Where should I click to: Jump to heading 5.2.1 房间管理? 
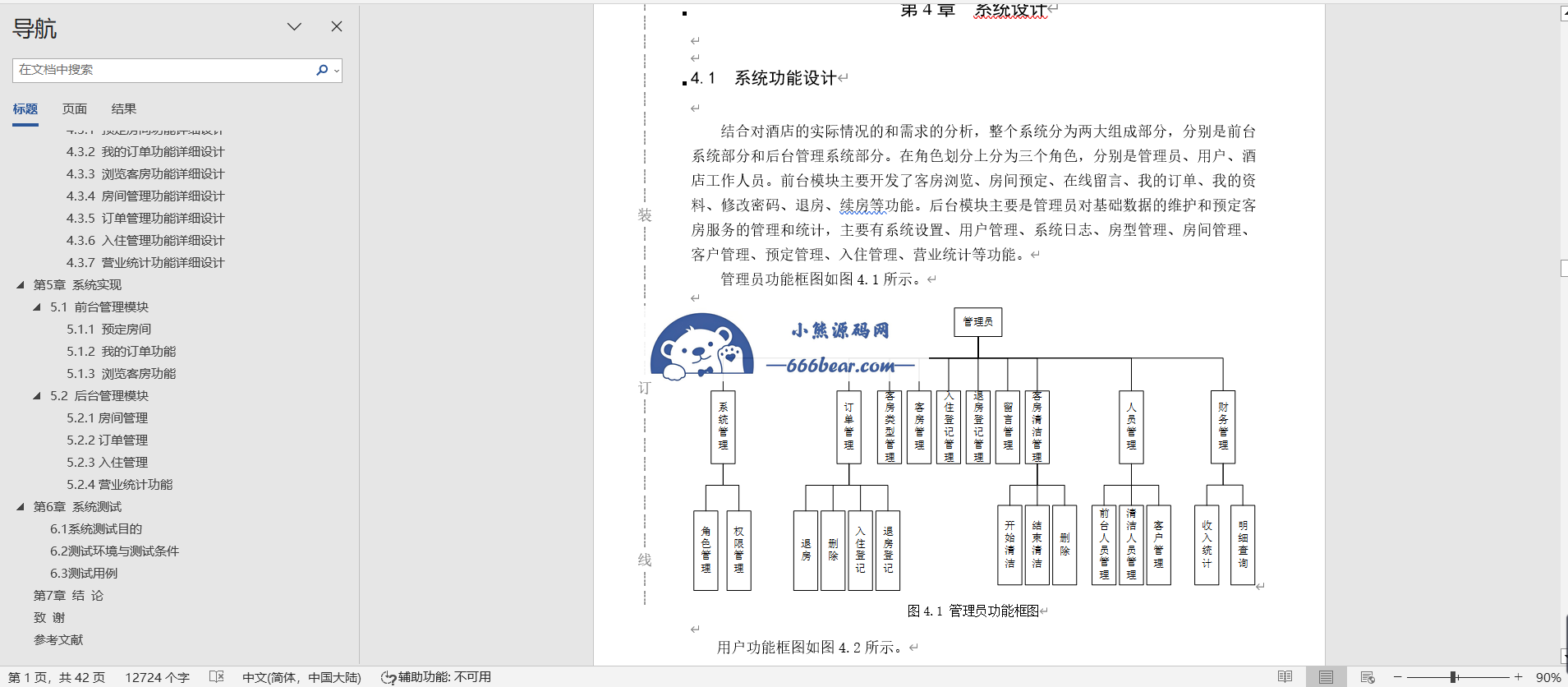click(x=108, y=418)
